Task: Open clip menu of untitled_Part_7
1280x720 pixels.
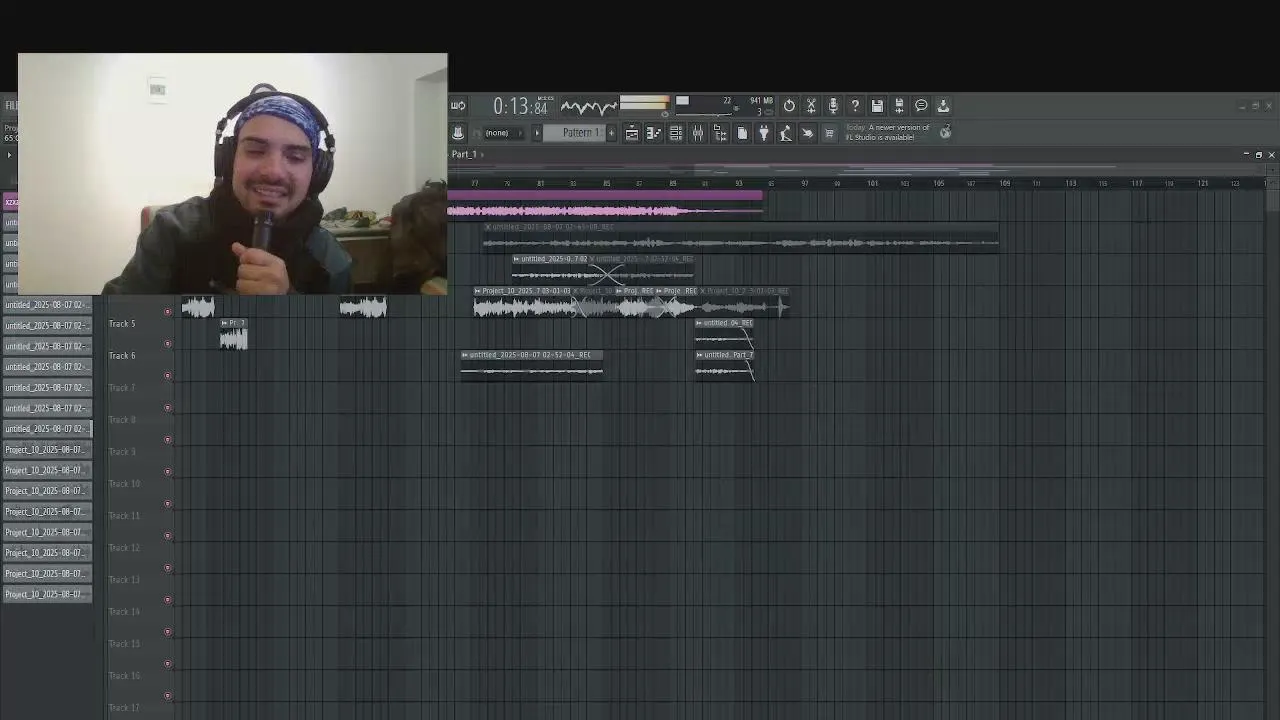Action: tap(700, 355)
